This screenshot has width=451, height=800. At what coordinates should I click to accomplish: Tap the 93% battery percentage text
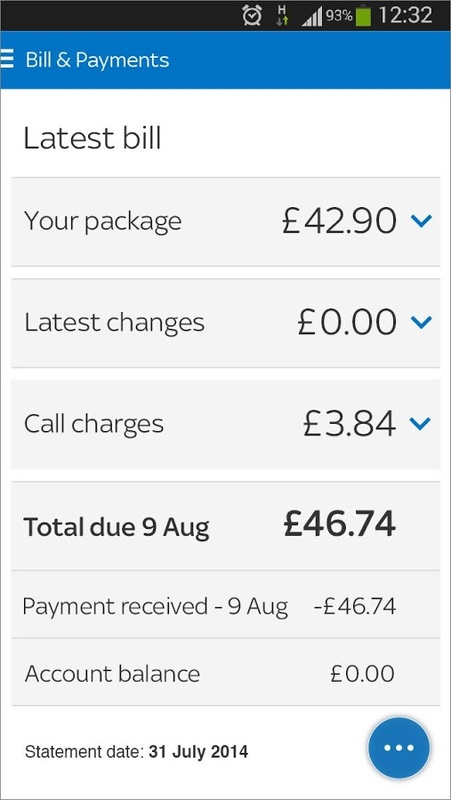(339, 16)
